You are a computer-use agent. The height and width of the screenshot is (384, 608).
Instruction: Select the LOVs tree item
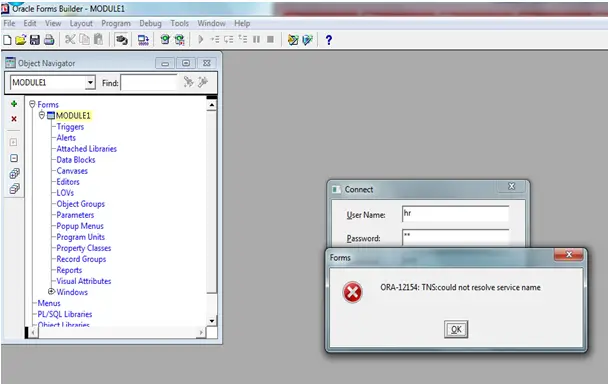(x=65, y=193)
